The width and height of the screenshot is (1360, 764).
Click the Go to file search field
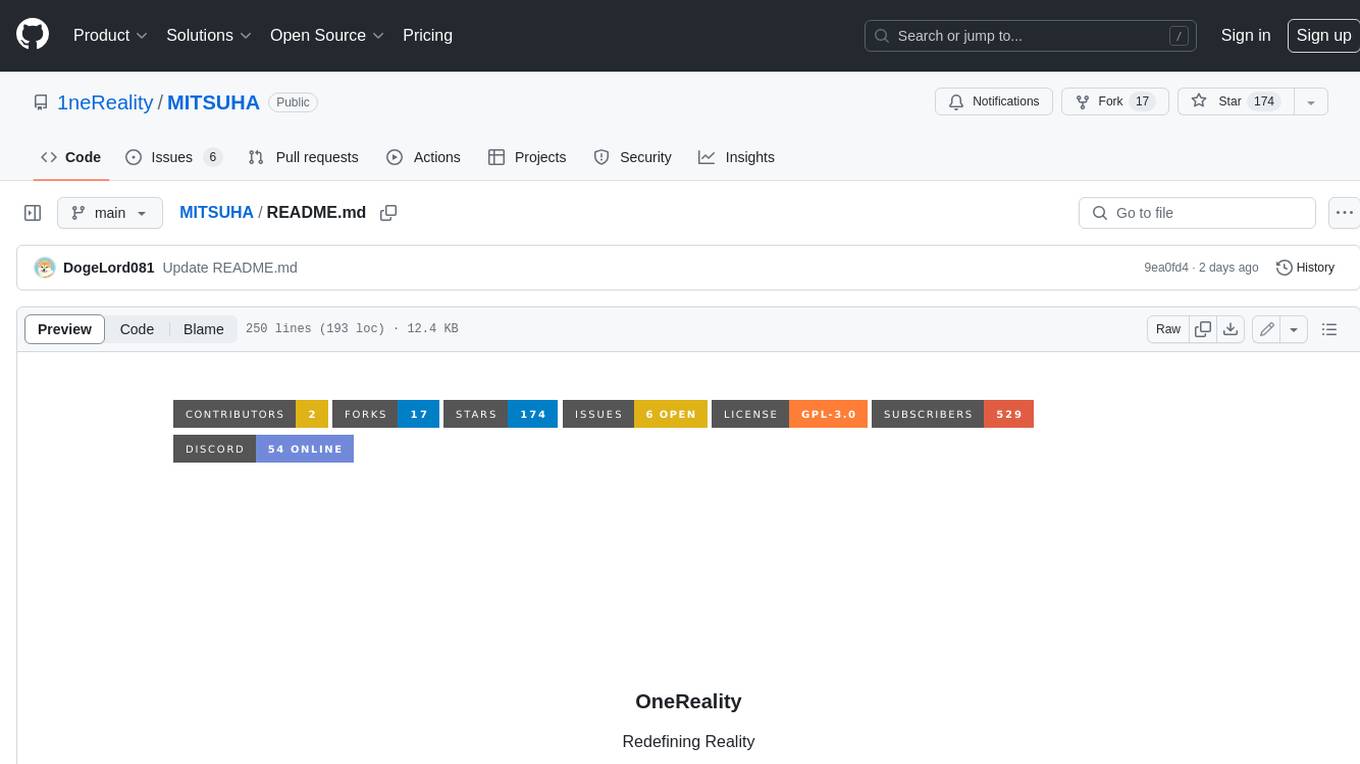click(x=1197, y=213)
